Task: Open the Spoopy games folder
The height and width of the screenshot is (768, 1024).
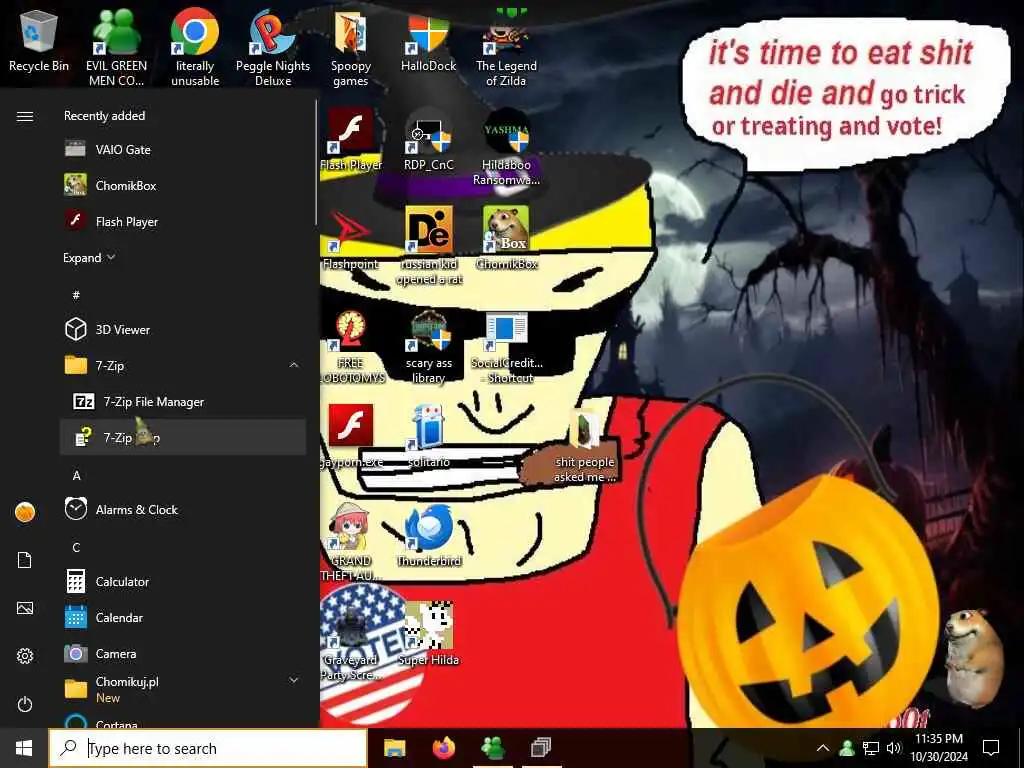Action: [x=351, y=47]
